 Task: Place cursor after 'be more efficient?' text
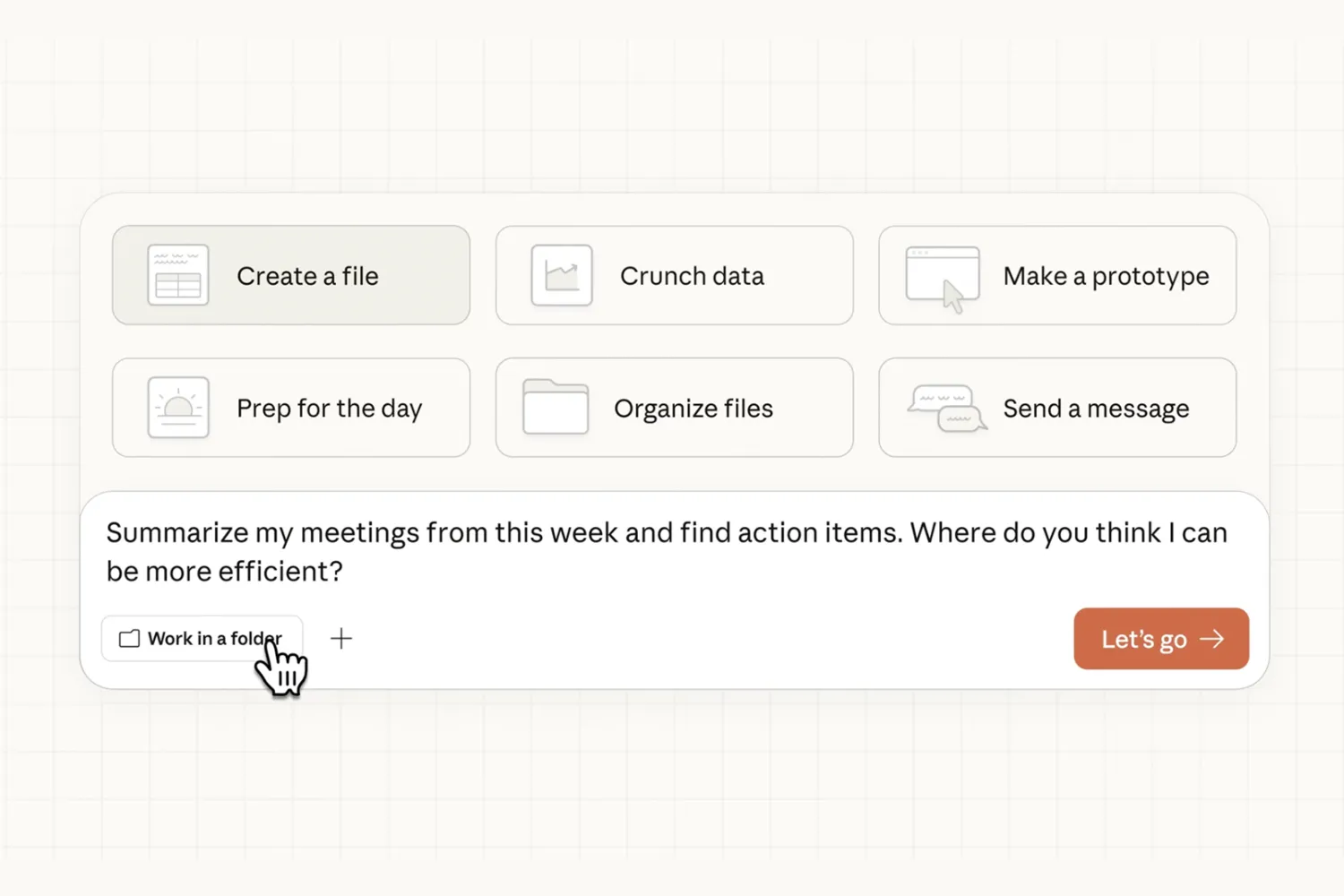coord(346,572)
